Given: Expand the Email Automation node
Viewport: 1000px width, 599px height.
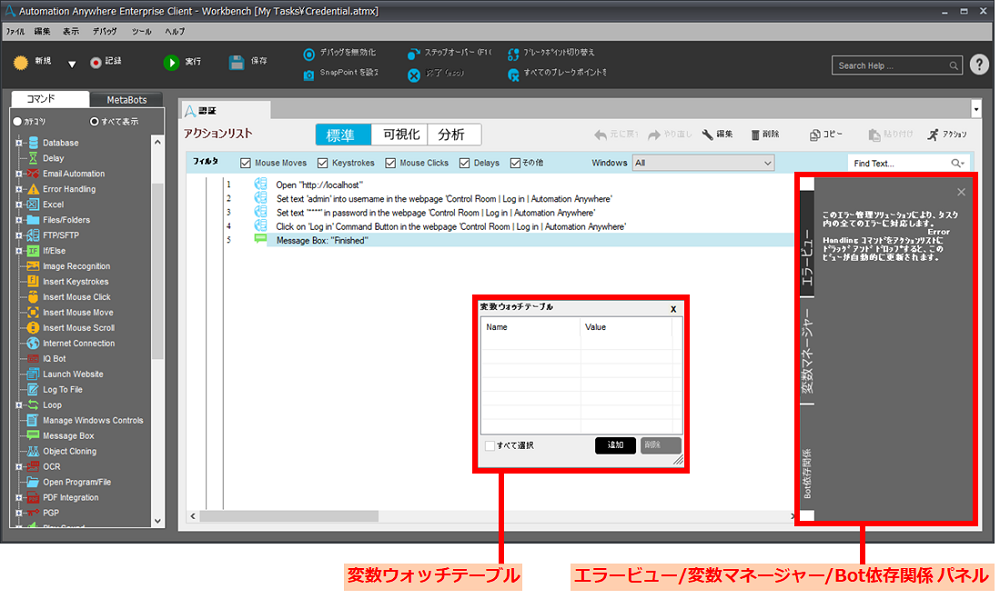Looking at the screenshot, I should pyautogui.click(x=18, y=174).
